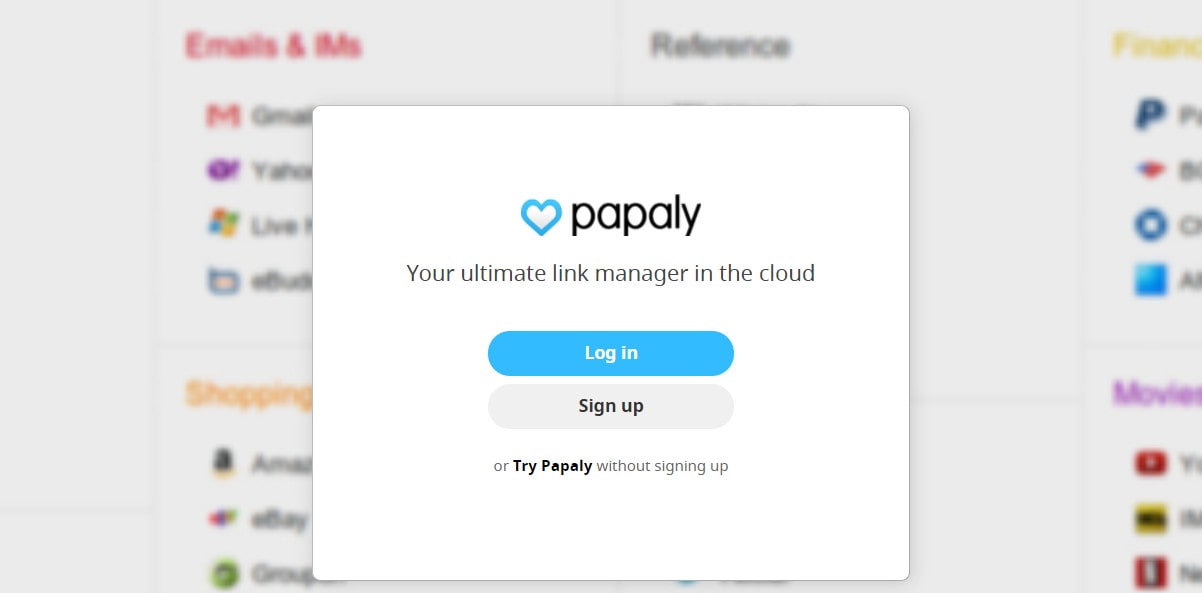The image size is (1202, 593).
Task: Open the Try Papaly link
Action: point(552,466)
